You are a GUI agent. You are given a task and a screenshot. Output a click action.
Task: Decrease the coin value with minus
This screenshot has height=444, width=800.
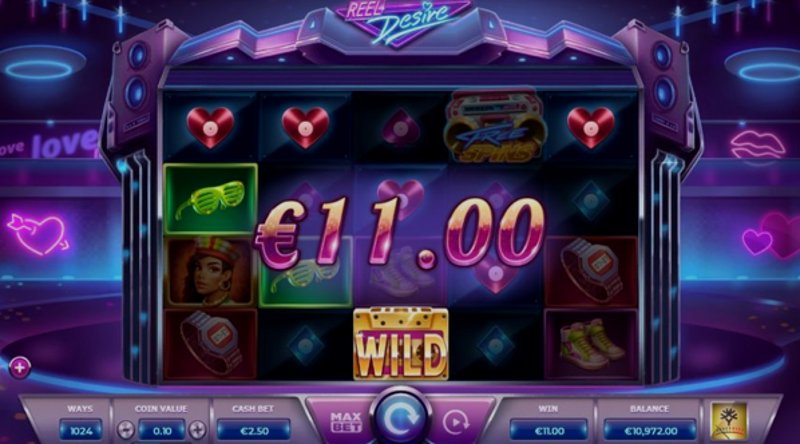coord(126,430)
